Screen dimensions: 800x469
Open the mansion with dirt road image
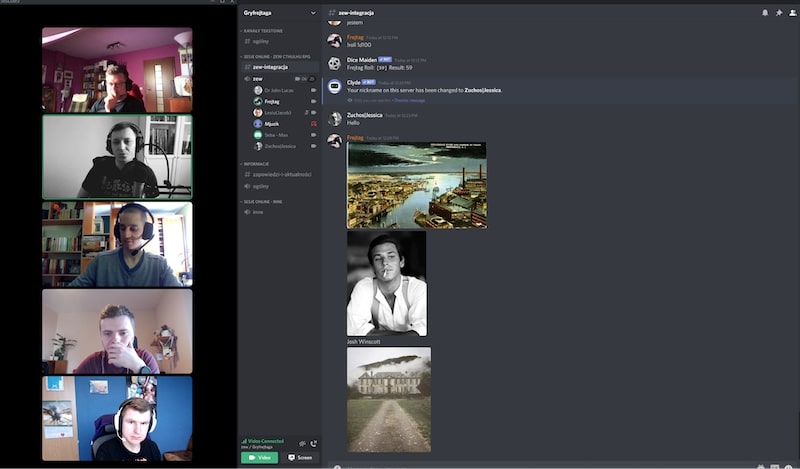point(389,400)
